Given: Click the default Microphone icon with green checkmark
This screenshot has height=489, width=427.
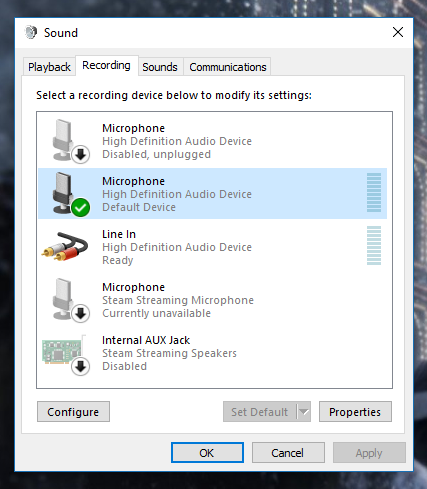Looking at the screenshot, I should (x=71, y=194).
